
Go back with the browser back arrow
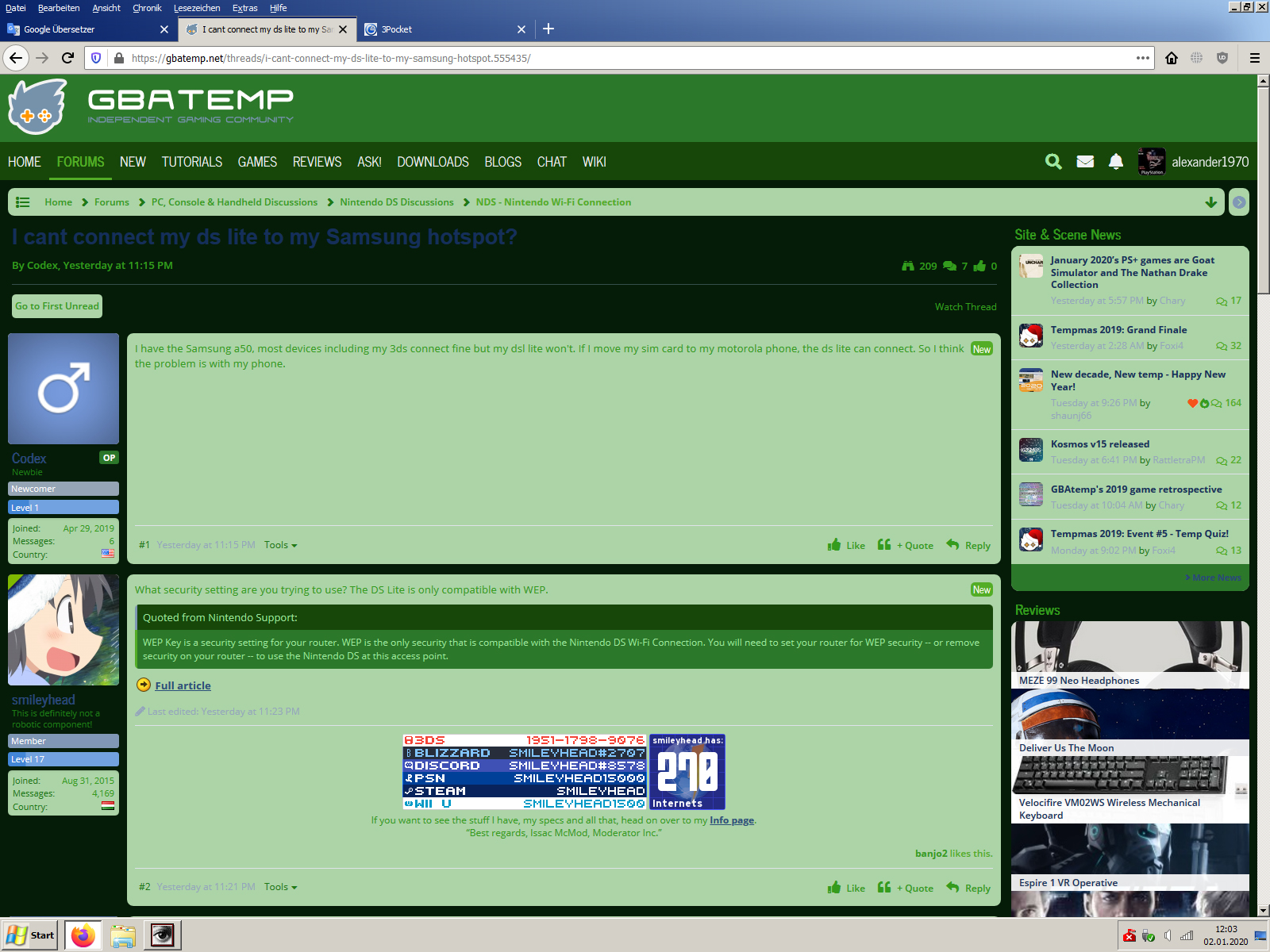coord(16,58)
